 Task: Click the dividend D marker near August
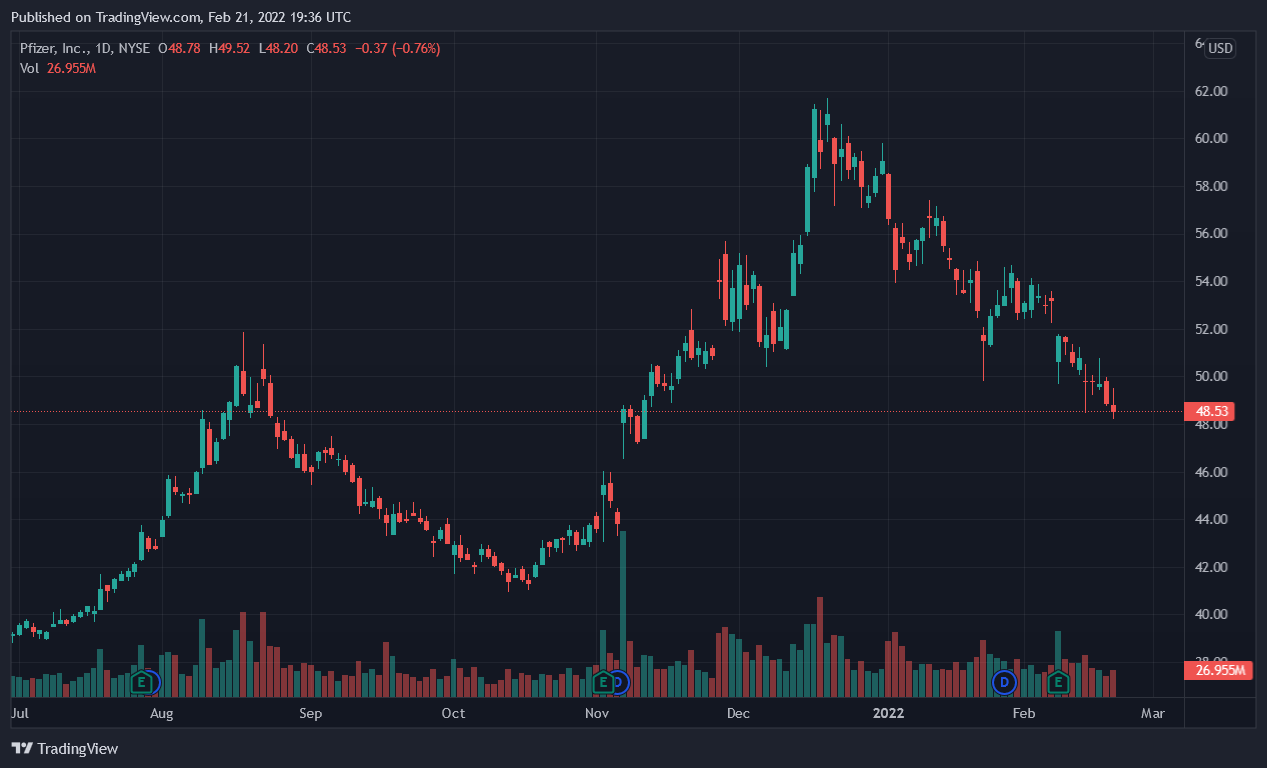click(x=152, y=682)
